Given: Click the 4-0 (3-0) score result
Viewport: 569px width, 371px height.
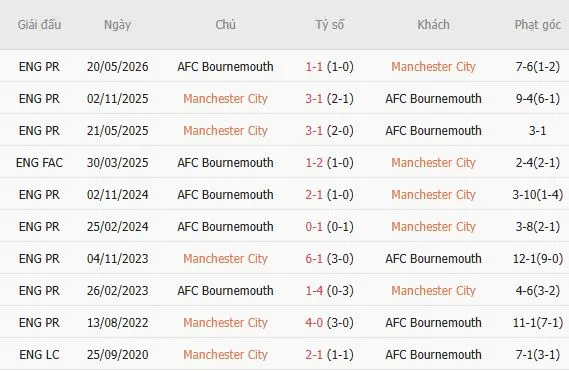Looking at the screenshot, I should pos(329,322).
